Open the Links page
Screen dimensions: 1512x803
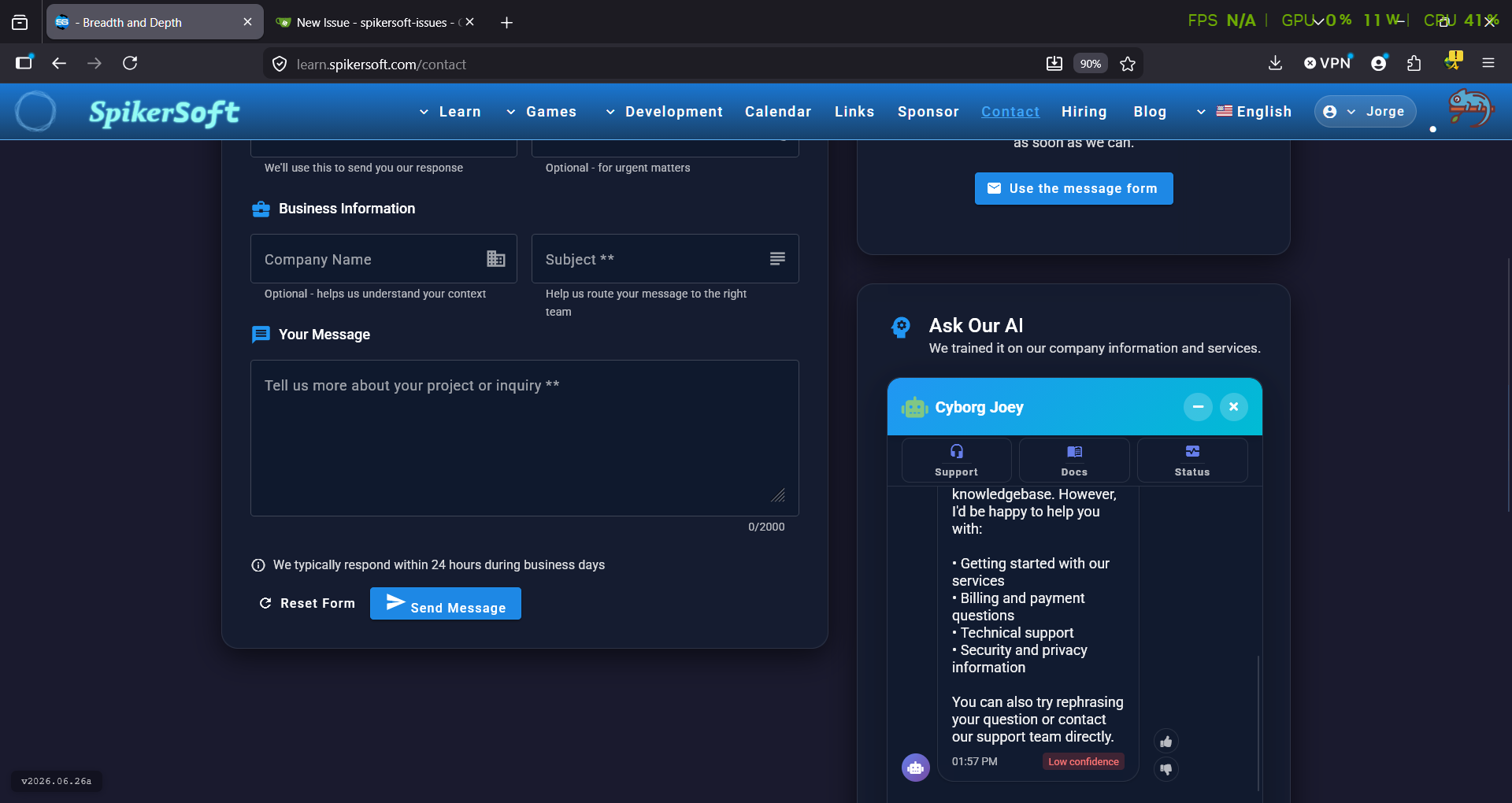click(854, 112)
